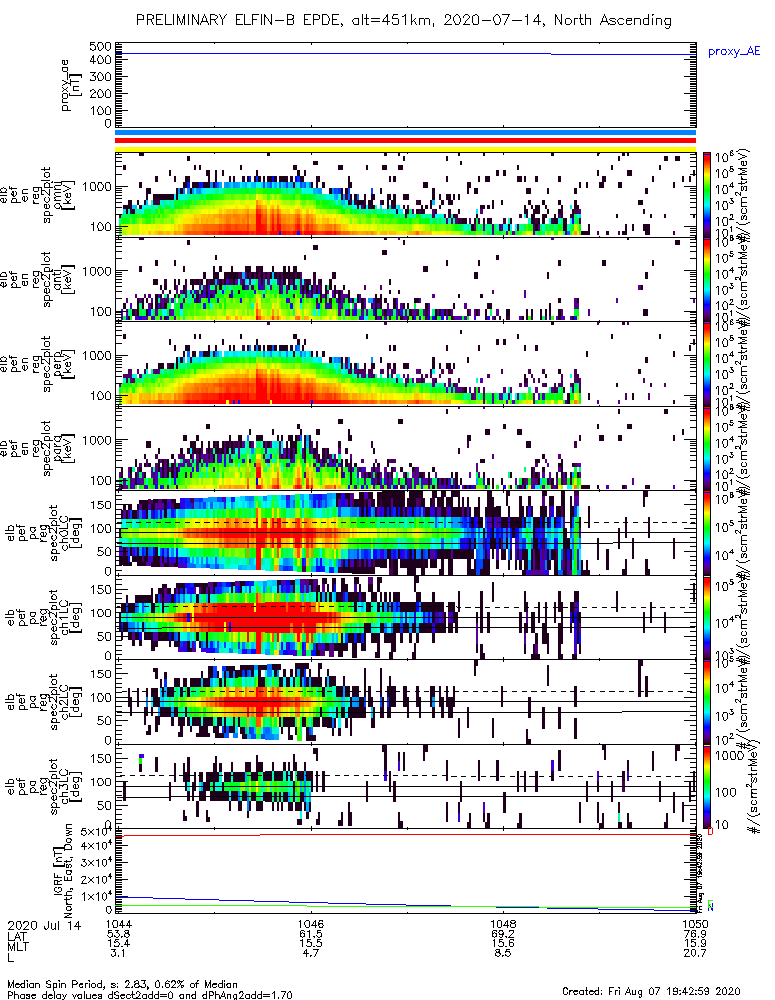Select the red horizontal status bar
This screenshot has height=1000, width=775.
click(405, 141)
